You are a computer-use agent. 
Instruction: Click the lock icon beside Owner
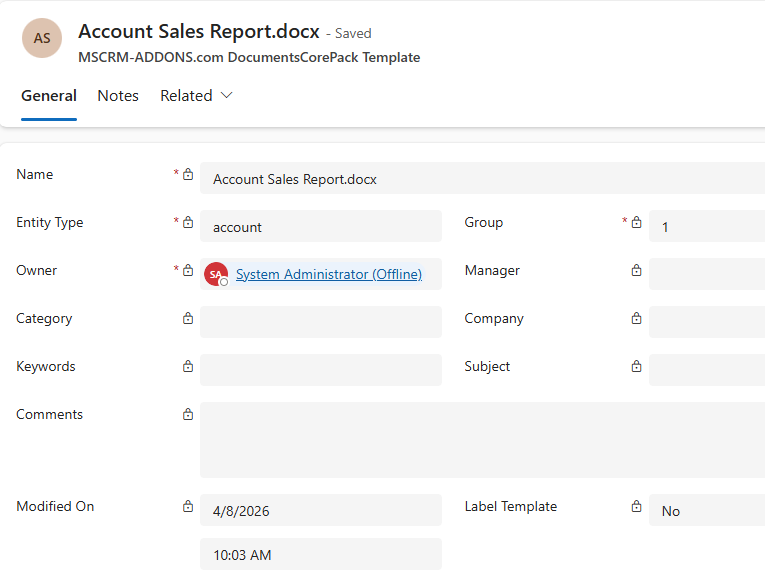pyautogui.click(x=188, y=271)
